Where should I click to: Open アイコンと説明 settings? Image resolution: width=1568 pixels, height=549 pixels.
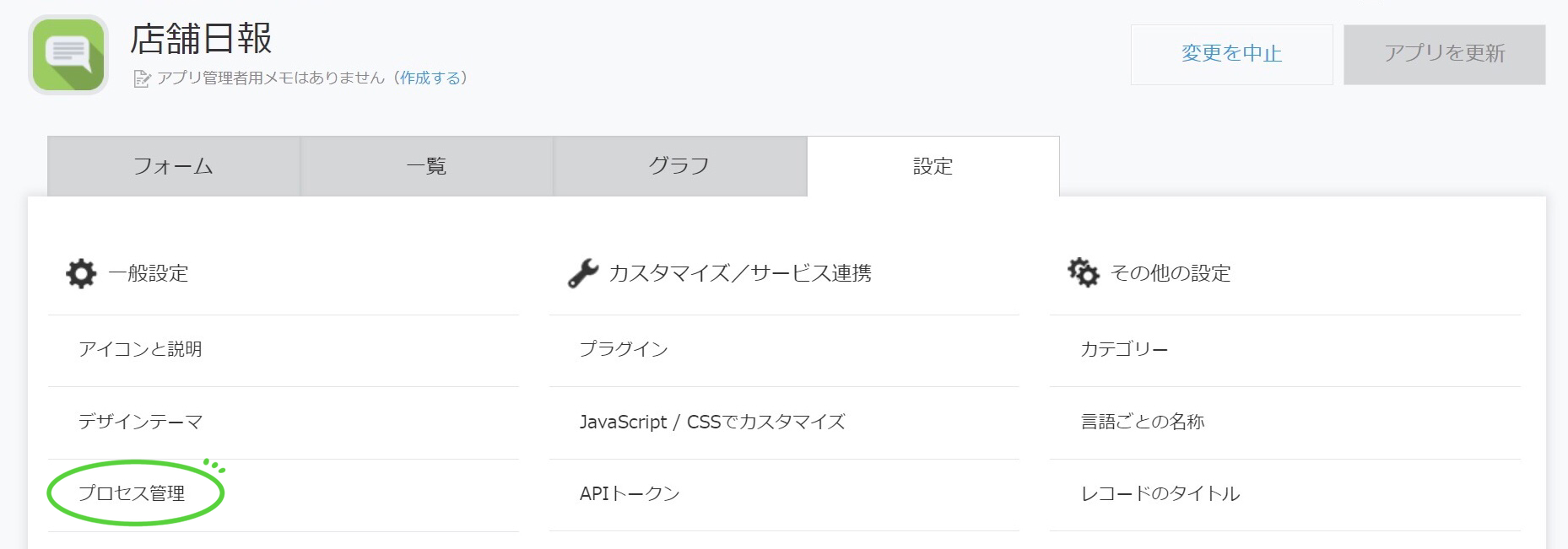pyautogui.click(x=140, y=349)
